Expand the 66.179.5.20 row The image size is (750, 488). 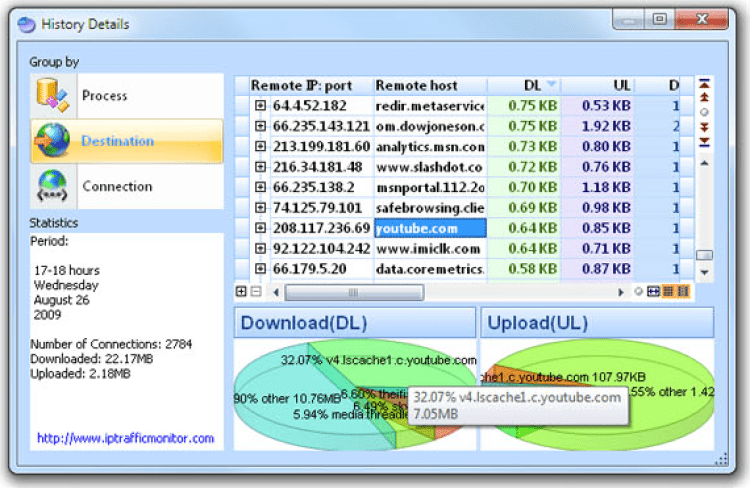coord(260,268)
